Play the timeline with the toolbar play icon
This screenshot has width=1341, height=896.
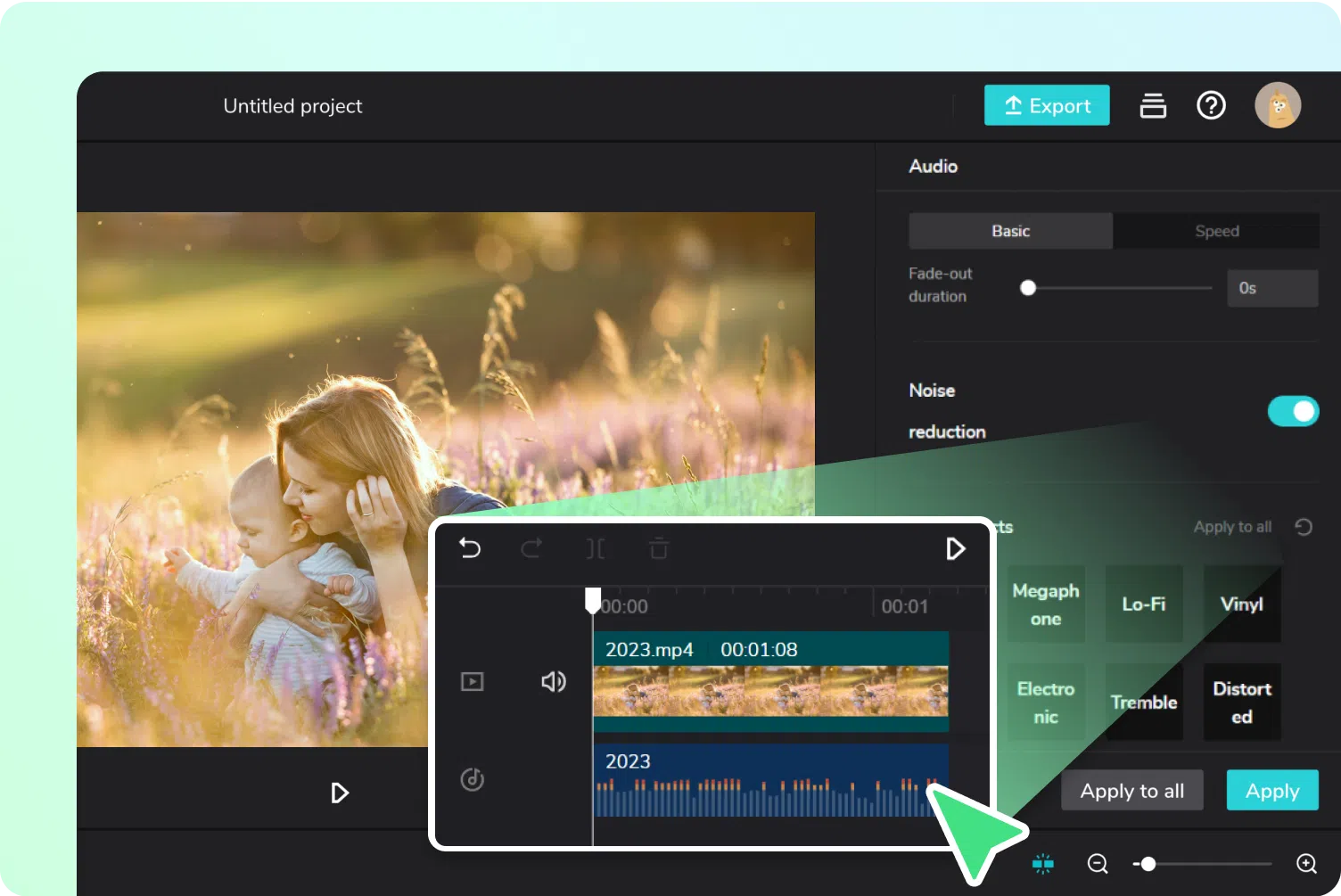point(955,548)
